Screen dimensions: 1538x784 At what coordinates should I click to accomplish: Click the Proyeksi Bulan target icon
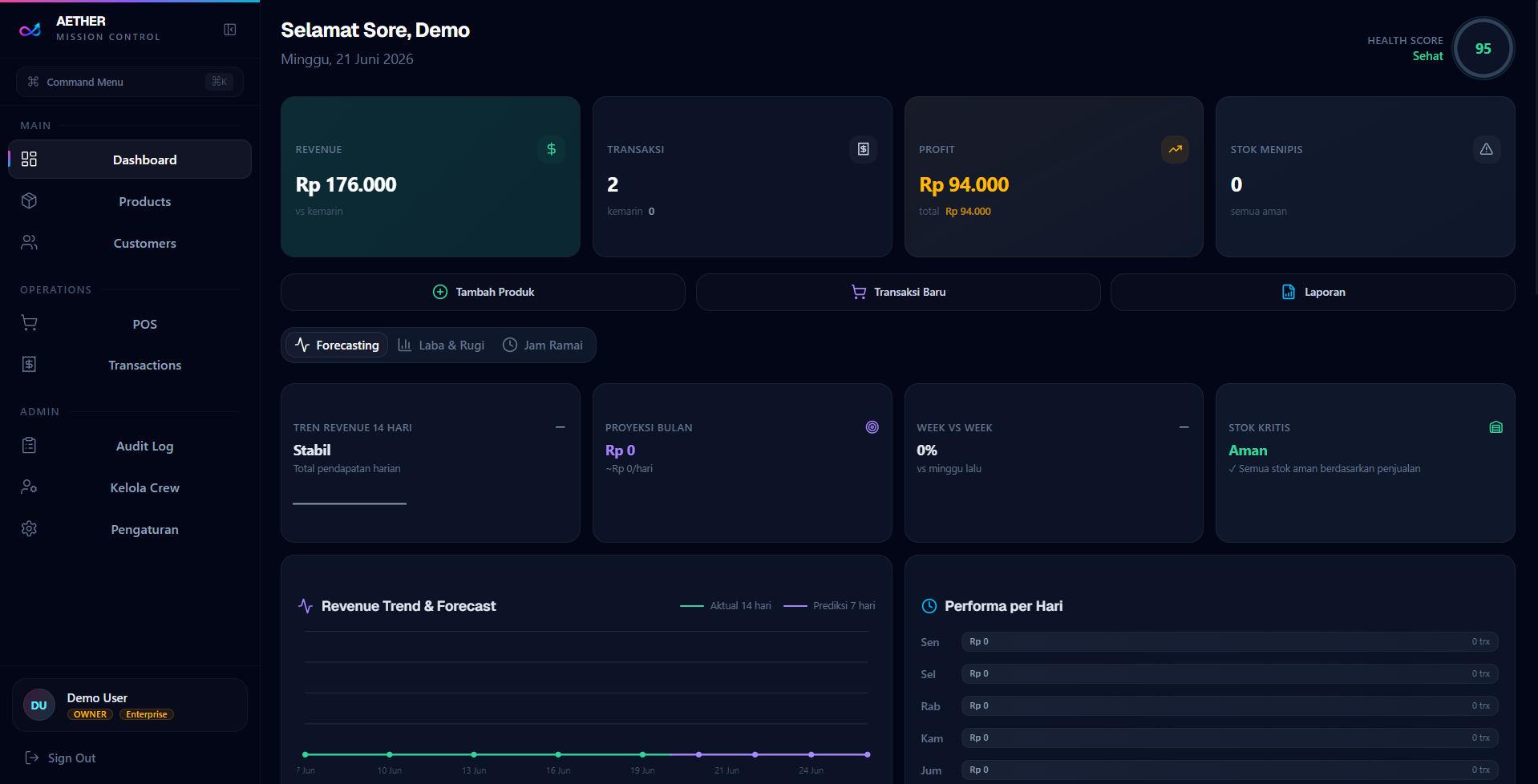click(872, 427)
